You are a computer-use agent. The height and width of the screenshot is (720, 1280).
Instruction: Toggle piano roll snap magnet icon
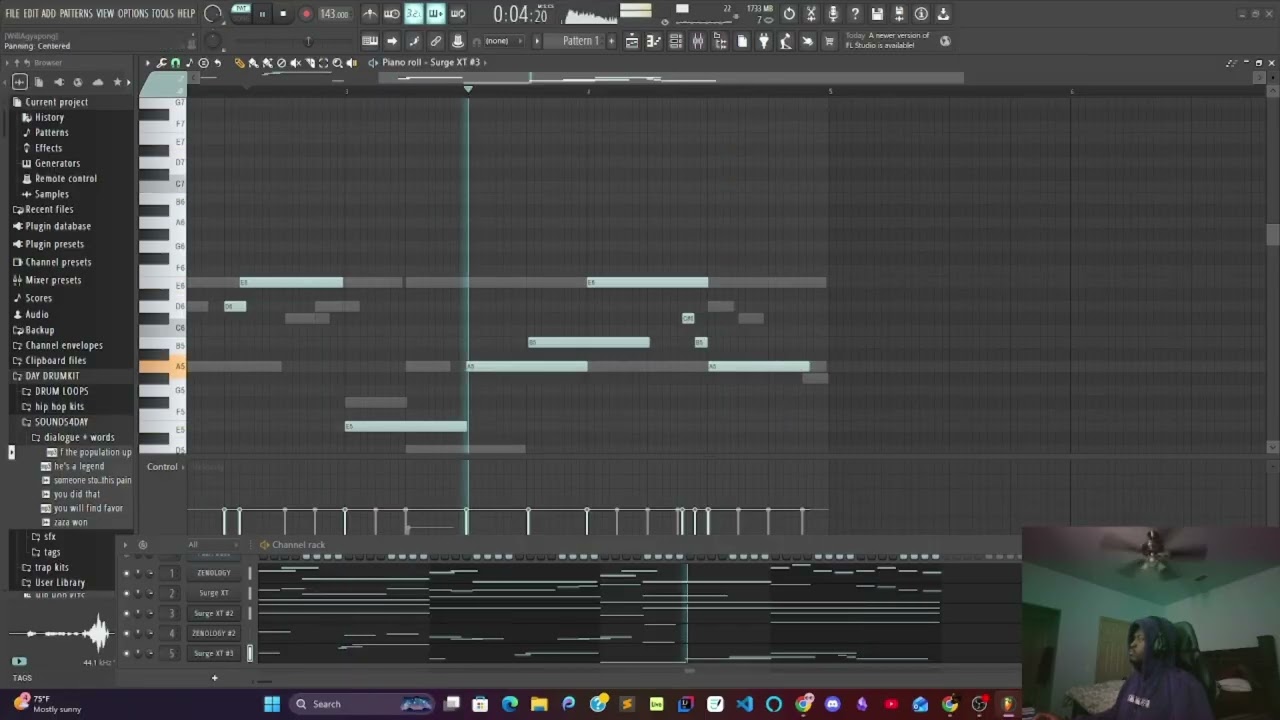click(x=175, y=63)
